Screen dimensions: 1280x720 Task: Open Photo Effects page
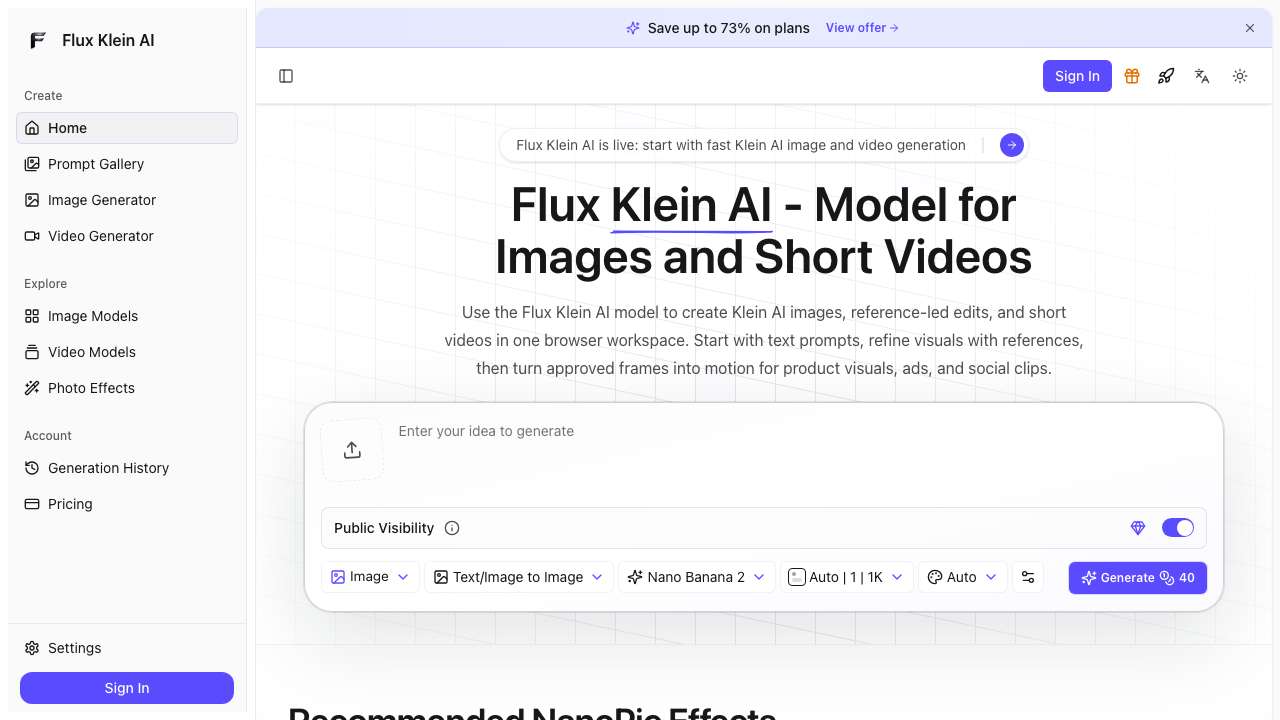[x=127, y=388]
